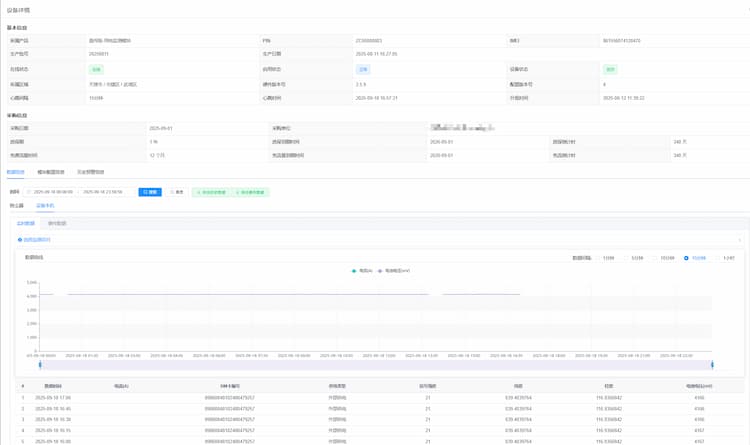Click the blue search button with magnifier icon

pyautogui.click(x=150, y=192)
